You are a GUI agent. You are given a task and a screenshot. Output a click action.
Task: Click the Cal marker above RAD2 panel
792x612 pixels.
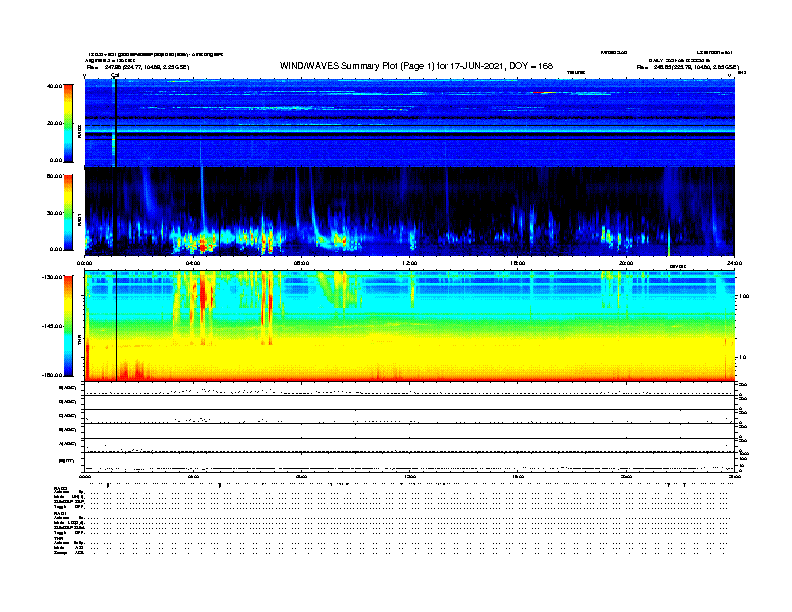tap(115, 75)
